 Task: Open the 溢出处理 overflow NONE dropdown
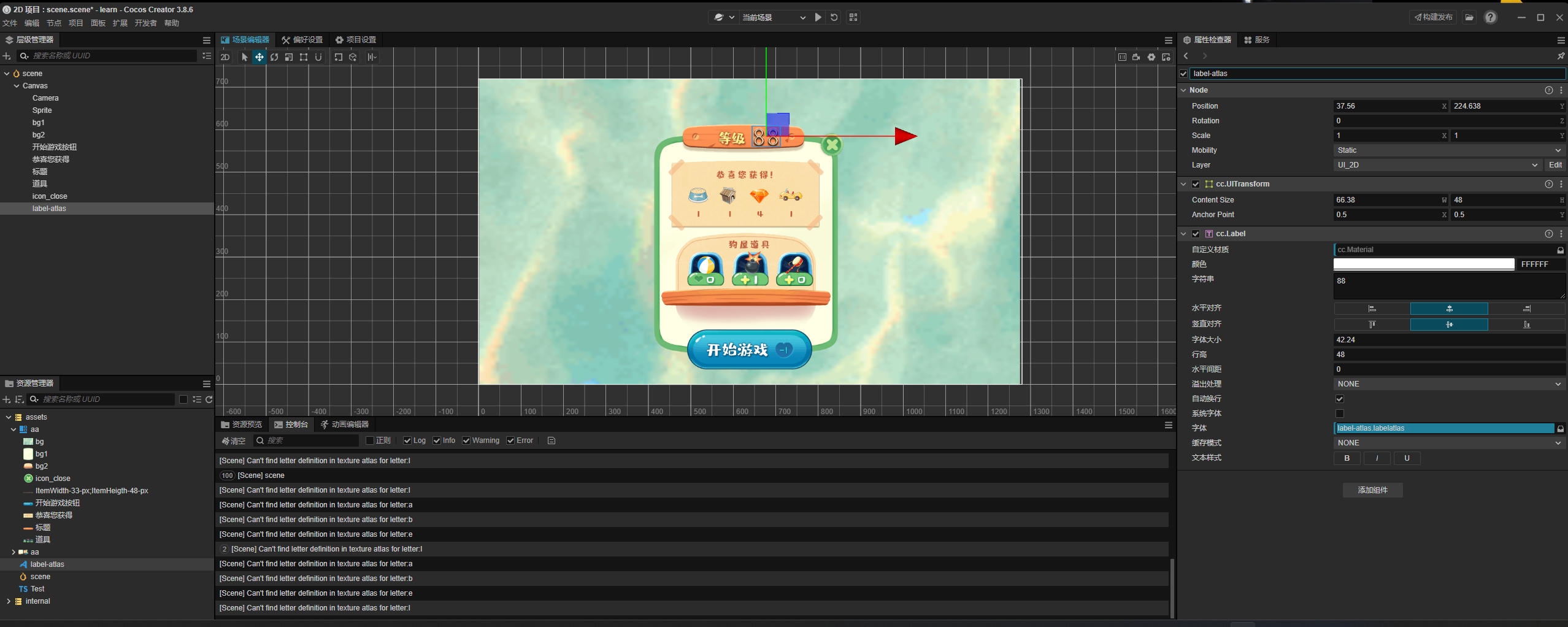(1449, 384)
